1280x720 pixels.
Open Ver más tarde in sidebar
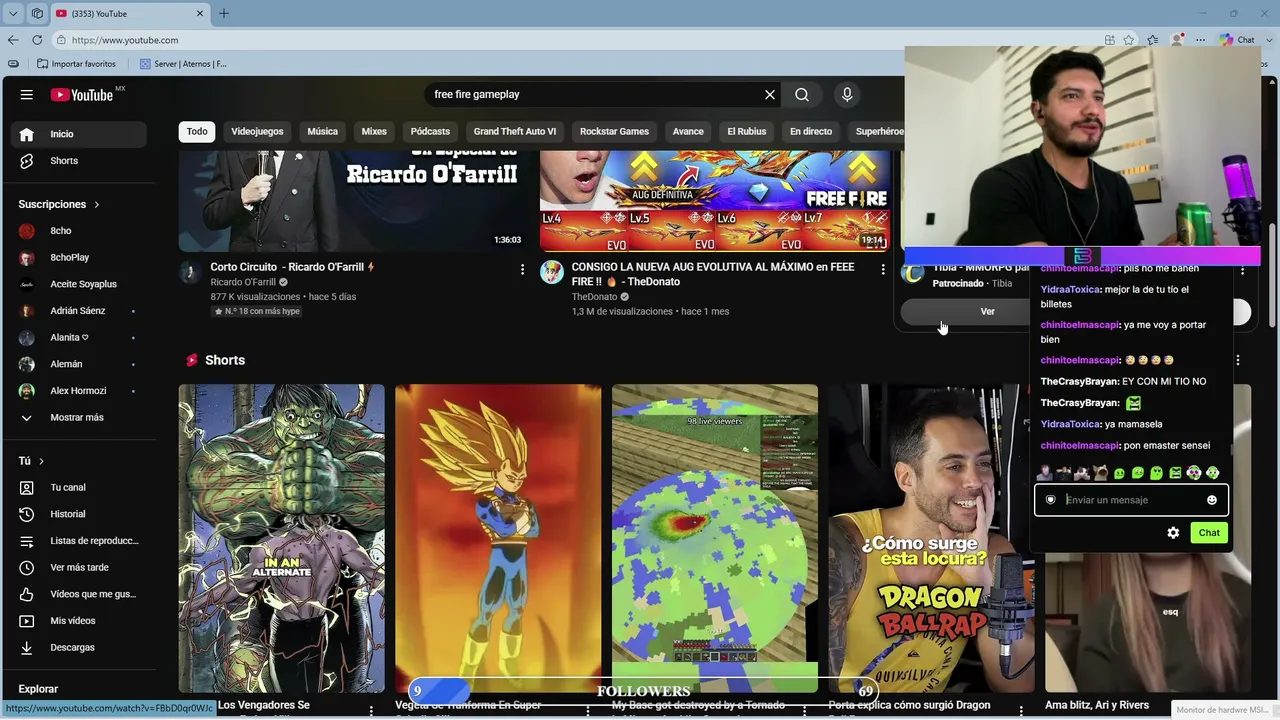coord(79,568)
